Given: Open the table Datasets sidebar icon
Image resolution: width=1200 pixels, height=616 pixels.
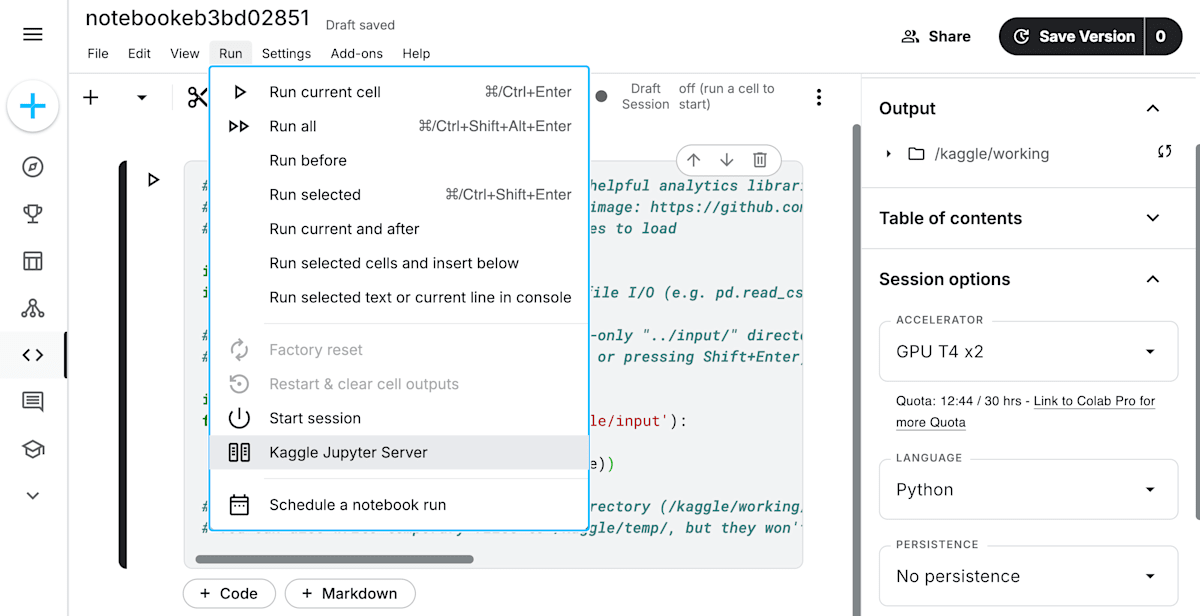Looking at the screenshot, I should coord(33,261).
